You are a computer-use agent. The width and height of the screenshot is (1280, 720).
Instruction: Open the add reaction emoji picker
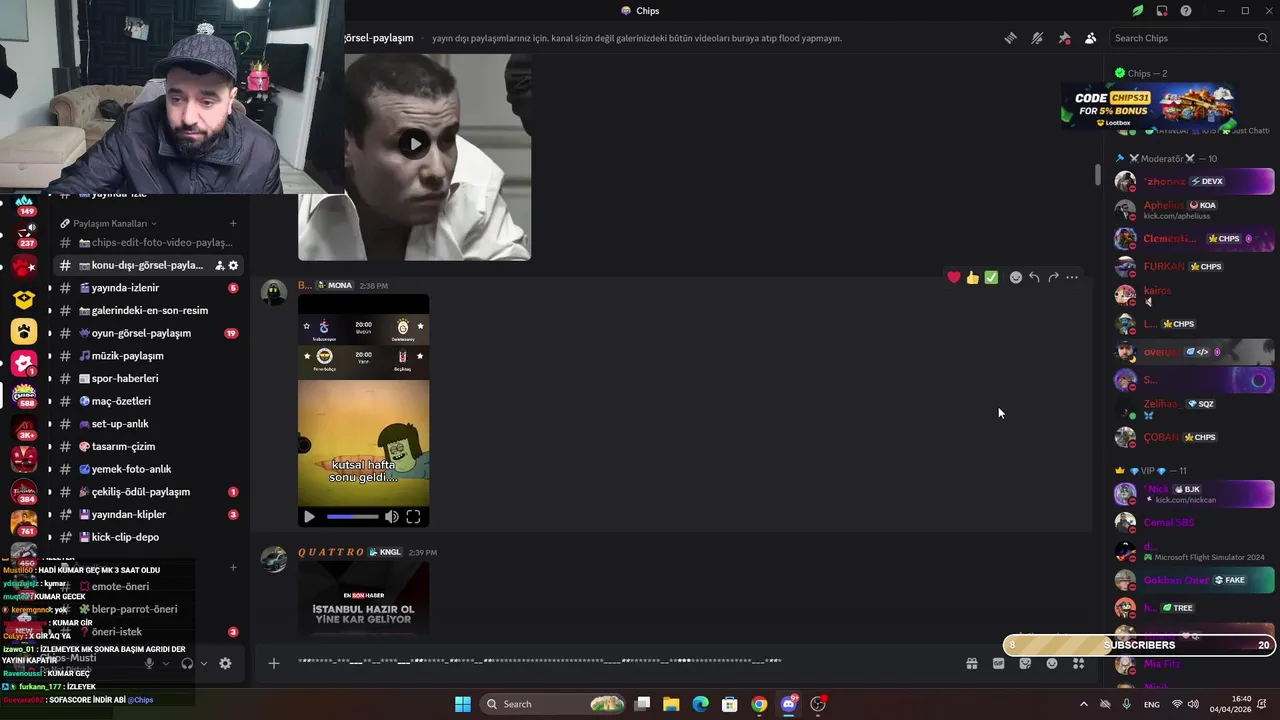[1016, 277]
